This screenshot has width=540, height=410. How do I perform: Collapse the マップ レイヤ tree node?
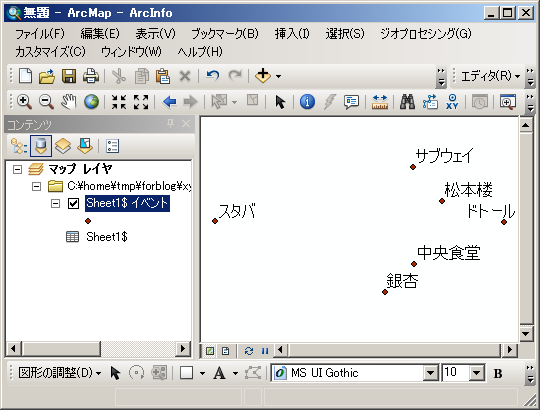17,169
